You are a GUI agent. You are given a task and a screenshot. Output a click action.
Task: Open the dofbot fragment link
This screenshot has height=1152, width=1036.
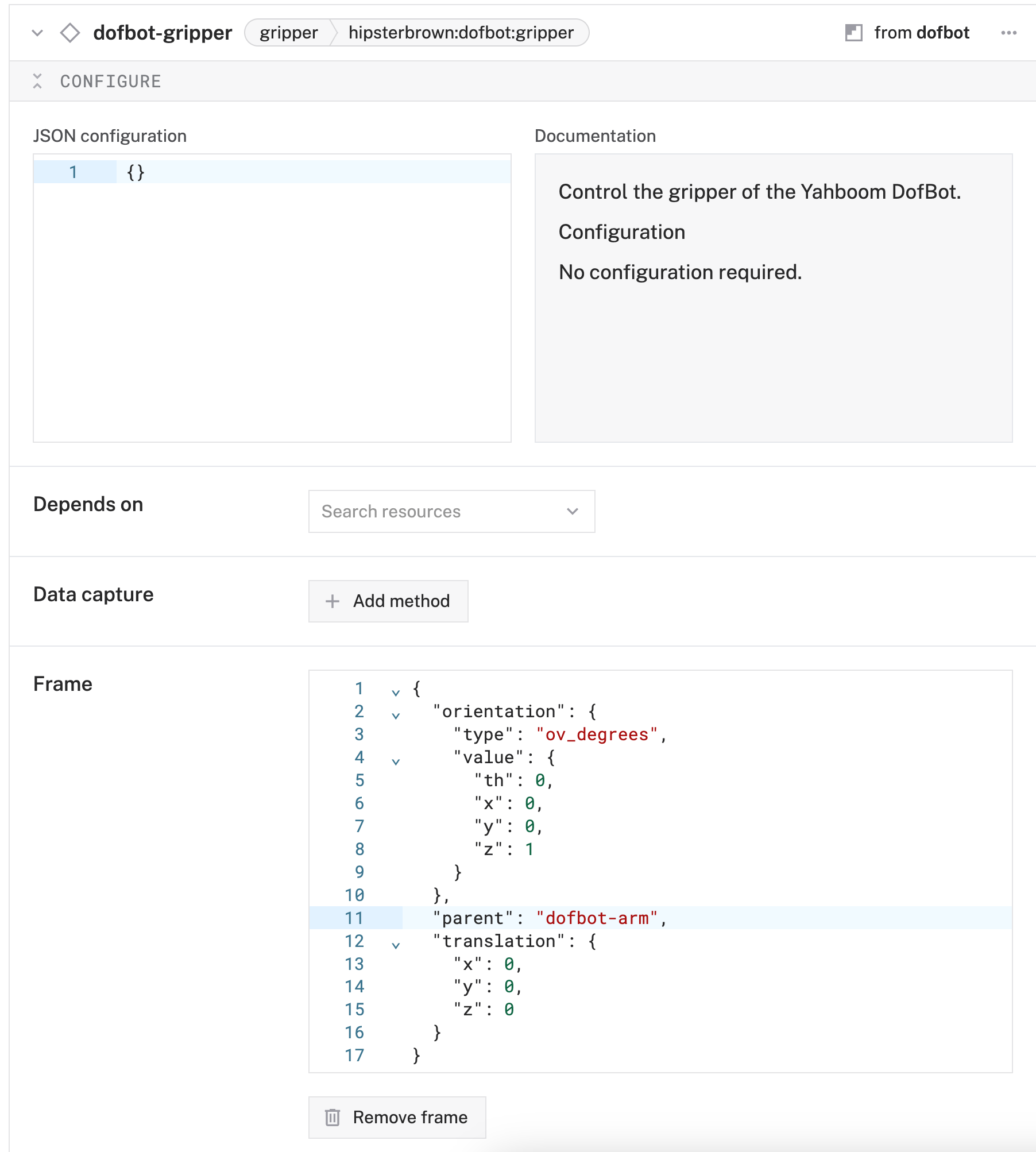pyautogui.click(x=942, y=33)
